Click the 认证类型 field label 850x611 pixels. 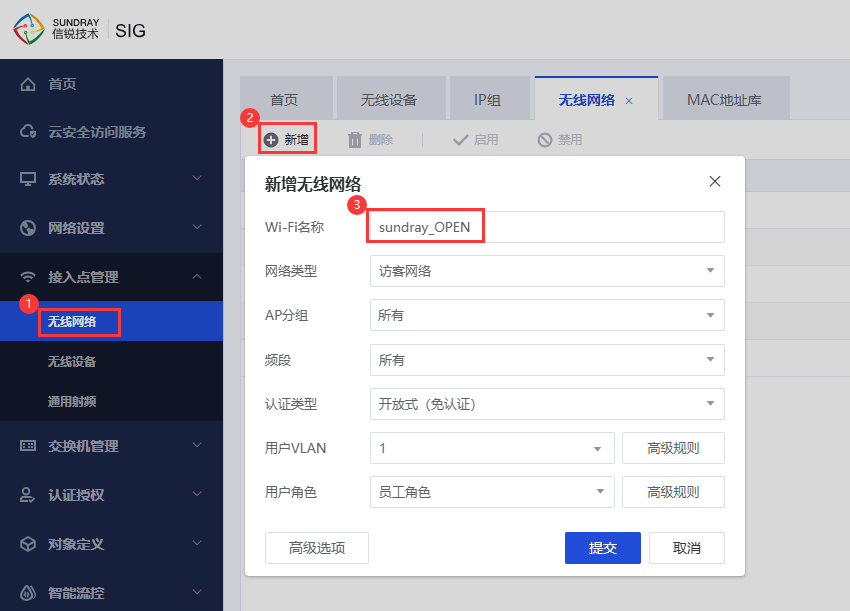[291, 404]
